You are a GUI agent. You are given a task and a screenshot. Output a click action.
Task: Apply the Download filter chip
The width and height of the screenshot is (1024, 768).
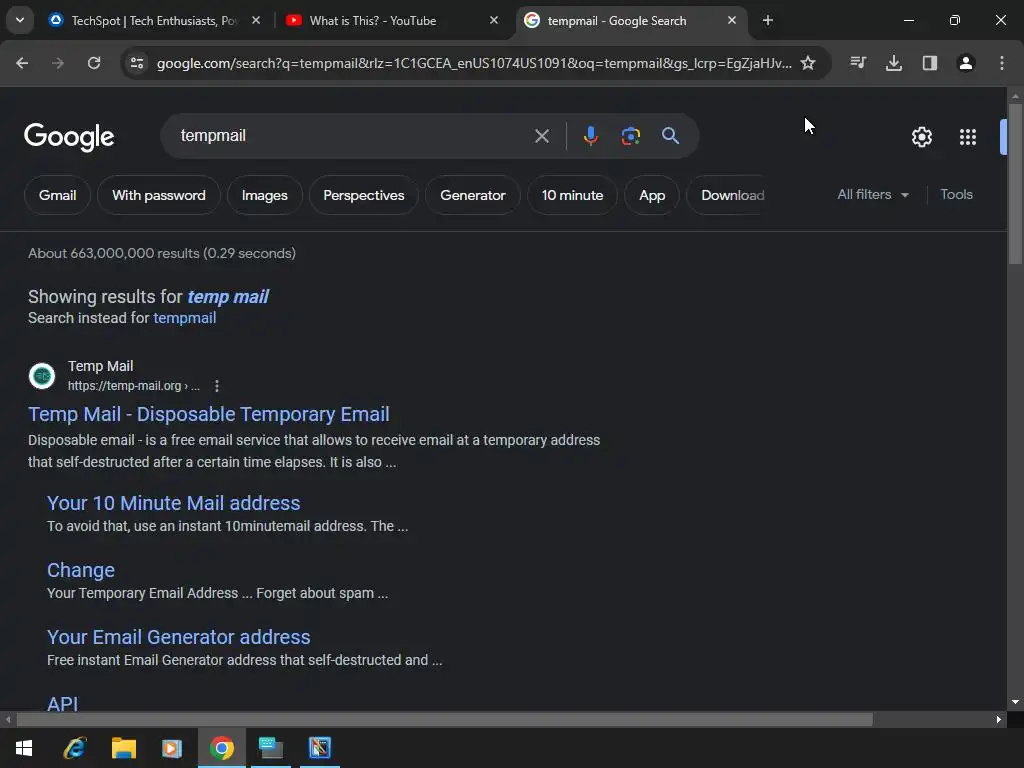point(728,195)
